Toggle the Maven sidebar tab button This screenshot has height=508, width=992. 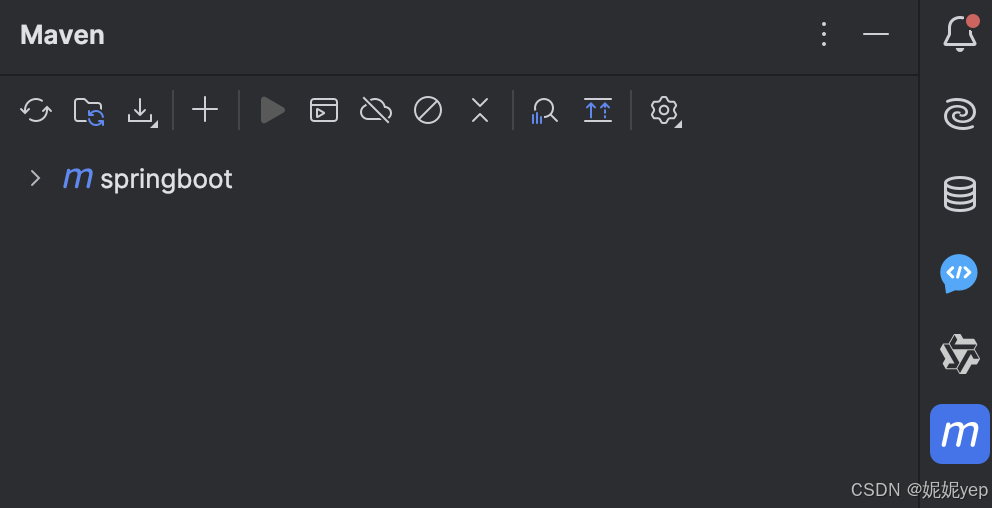point(960,434)
